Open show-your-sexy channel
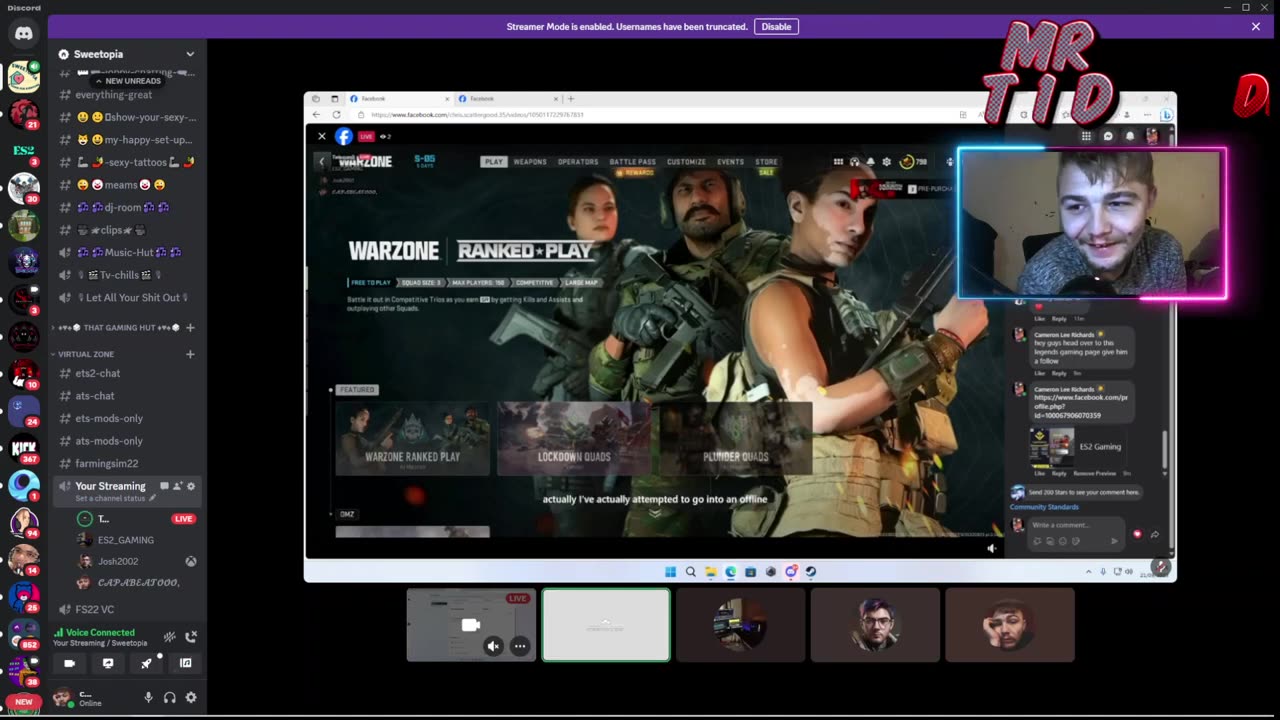1280x720 pixels. [127, 117]
